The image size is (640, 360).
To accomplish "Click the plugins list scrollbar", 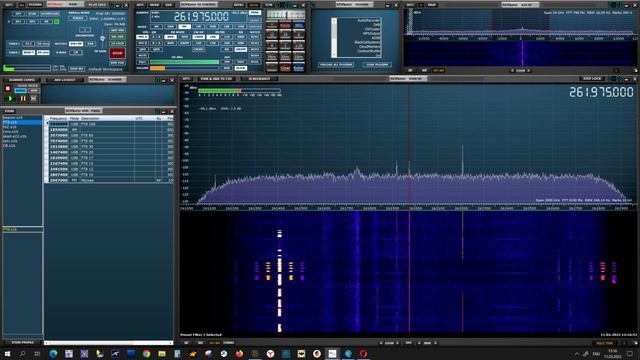I will 334,38.
